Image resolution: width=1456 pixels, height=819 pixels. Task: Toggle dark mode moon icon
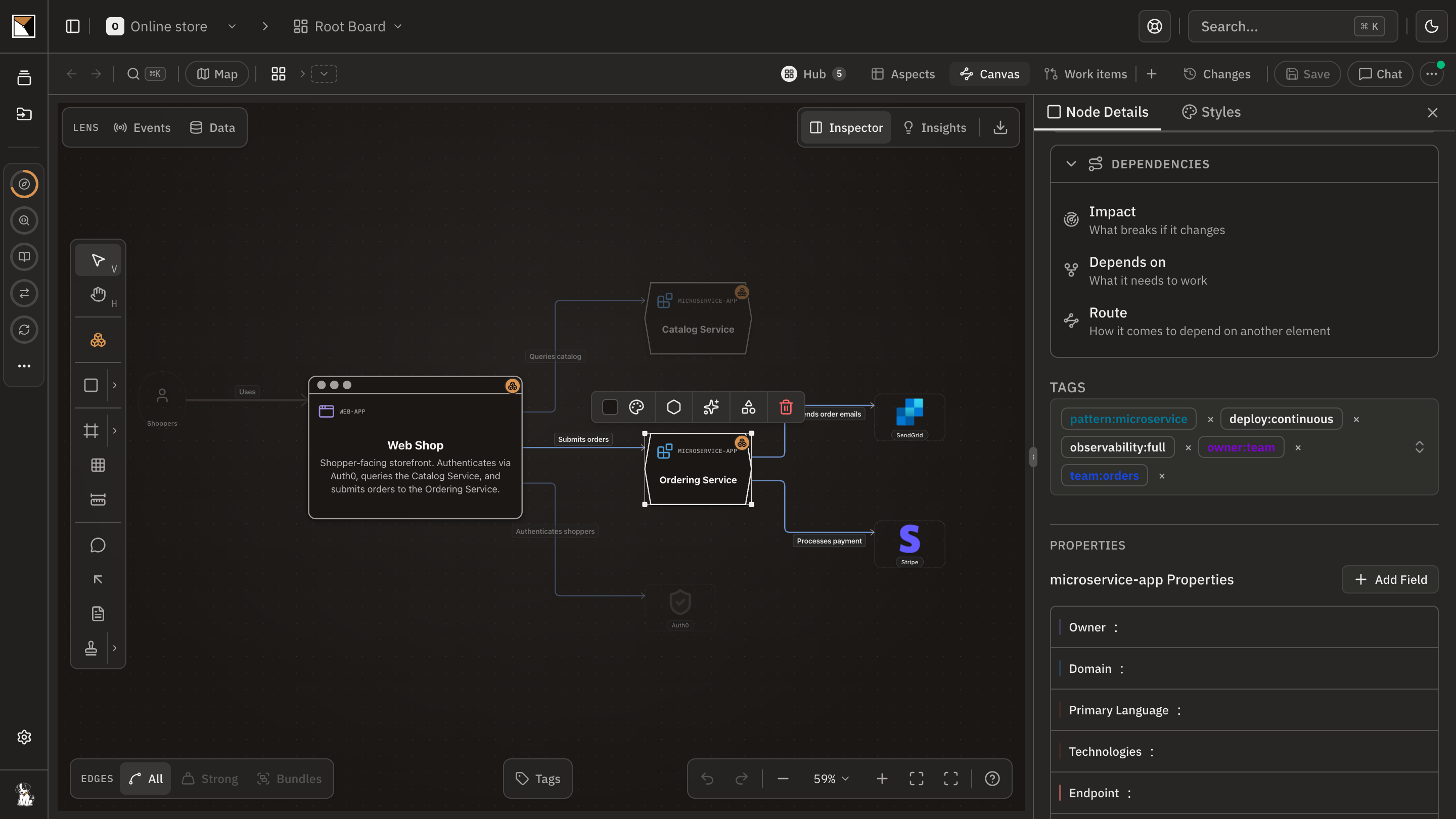point(1431,26)
